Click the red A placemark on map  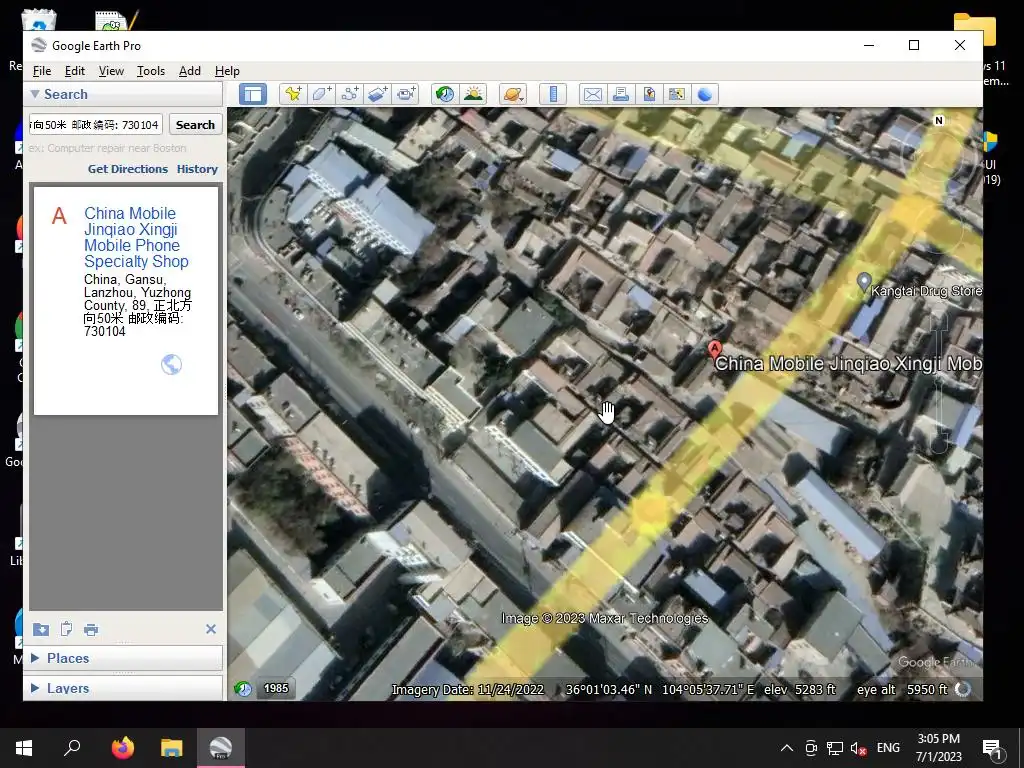coord(714,349)
